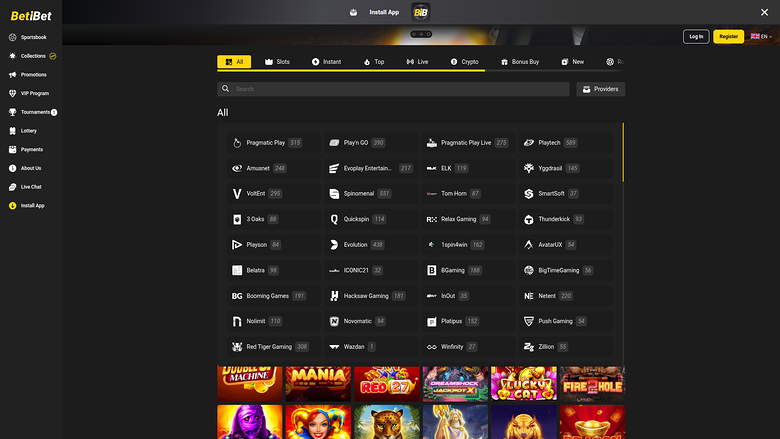Image resolution: width=780 pixels, height=439 pixels.
Task: Click the Promotions megaphone icon
Action: [13, 74]
